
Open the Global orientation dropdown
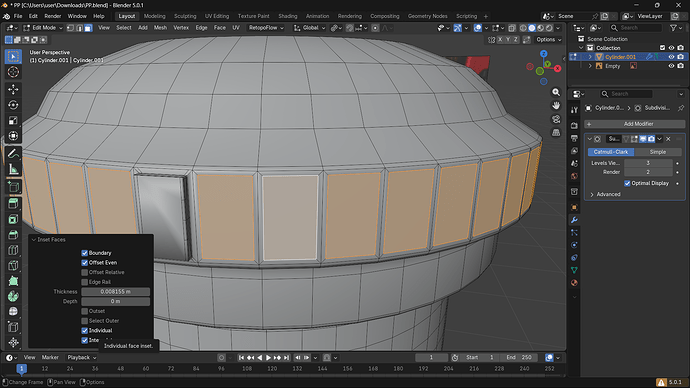coord(310,28)
